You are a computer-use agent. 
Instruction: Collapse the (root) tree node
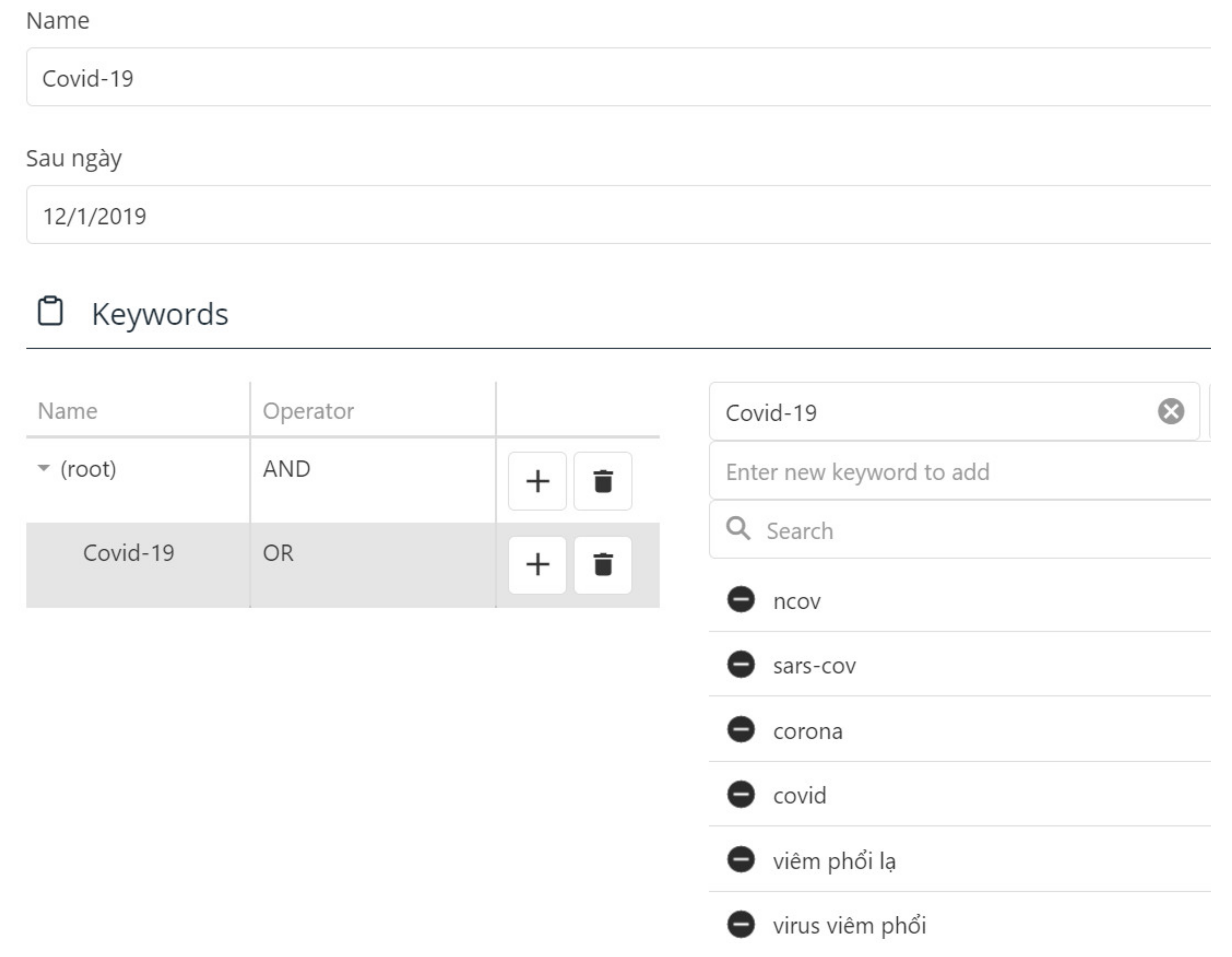[44, 468]
